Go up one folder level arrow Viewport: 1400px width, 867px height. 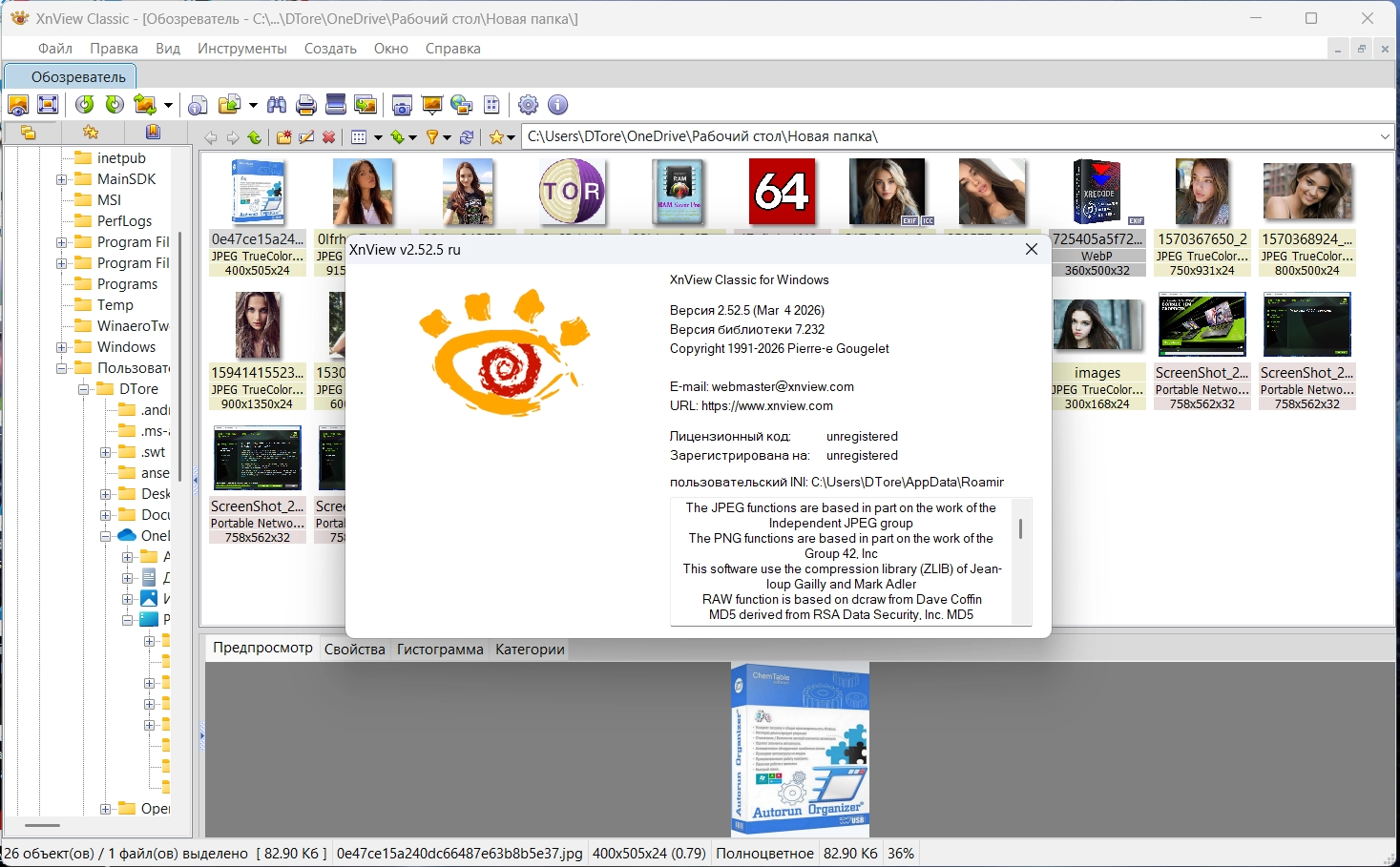coord(255,137)
